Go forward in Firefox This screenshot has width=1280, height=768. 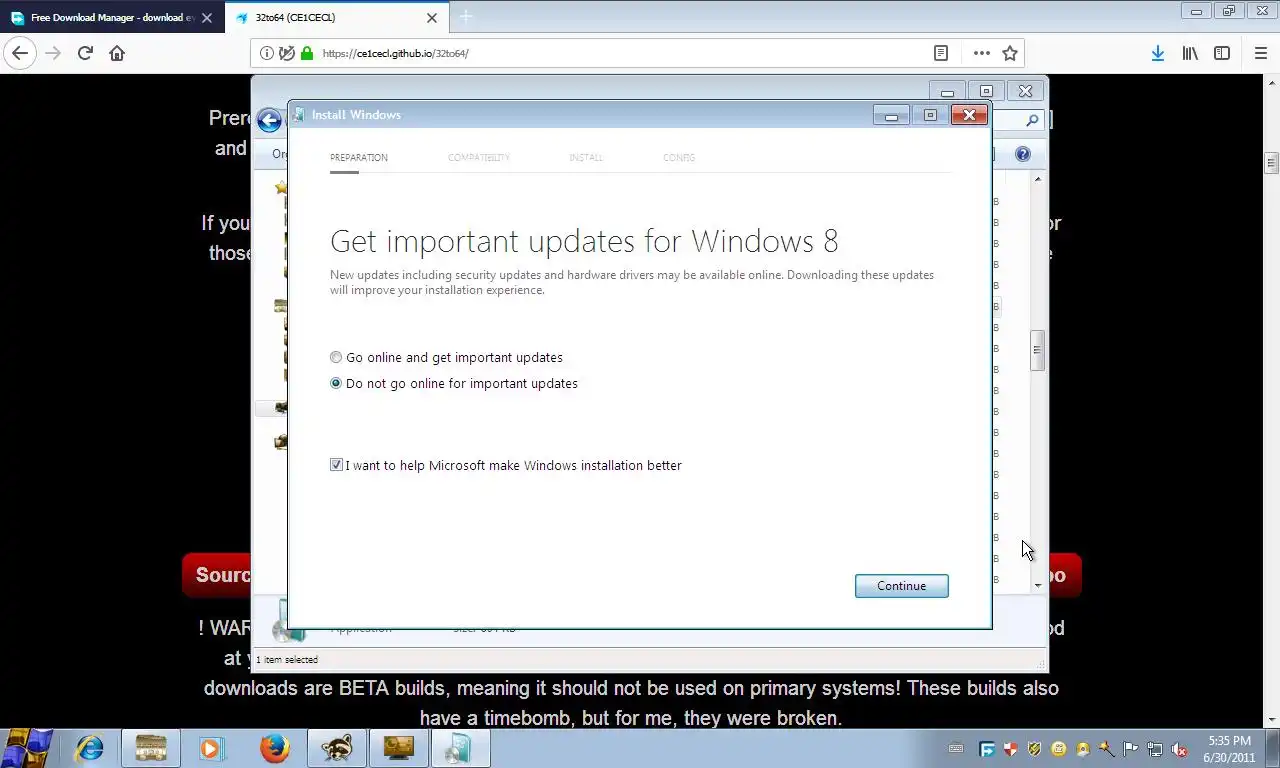point(53,53)
